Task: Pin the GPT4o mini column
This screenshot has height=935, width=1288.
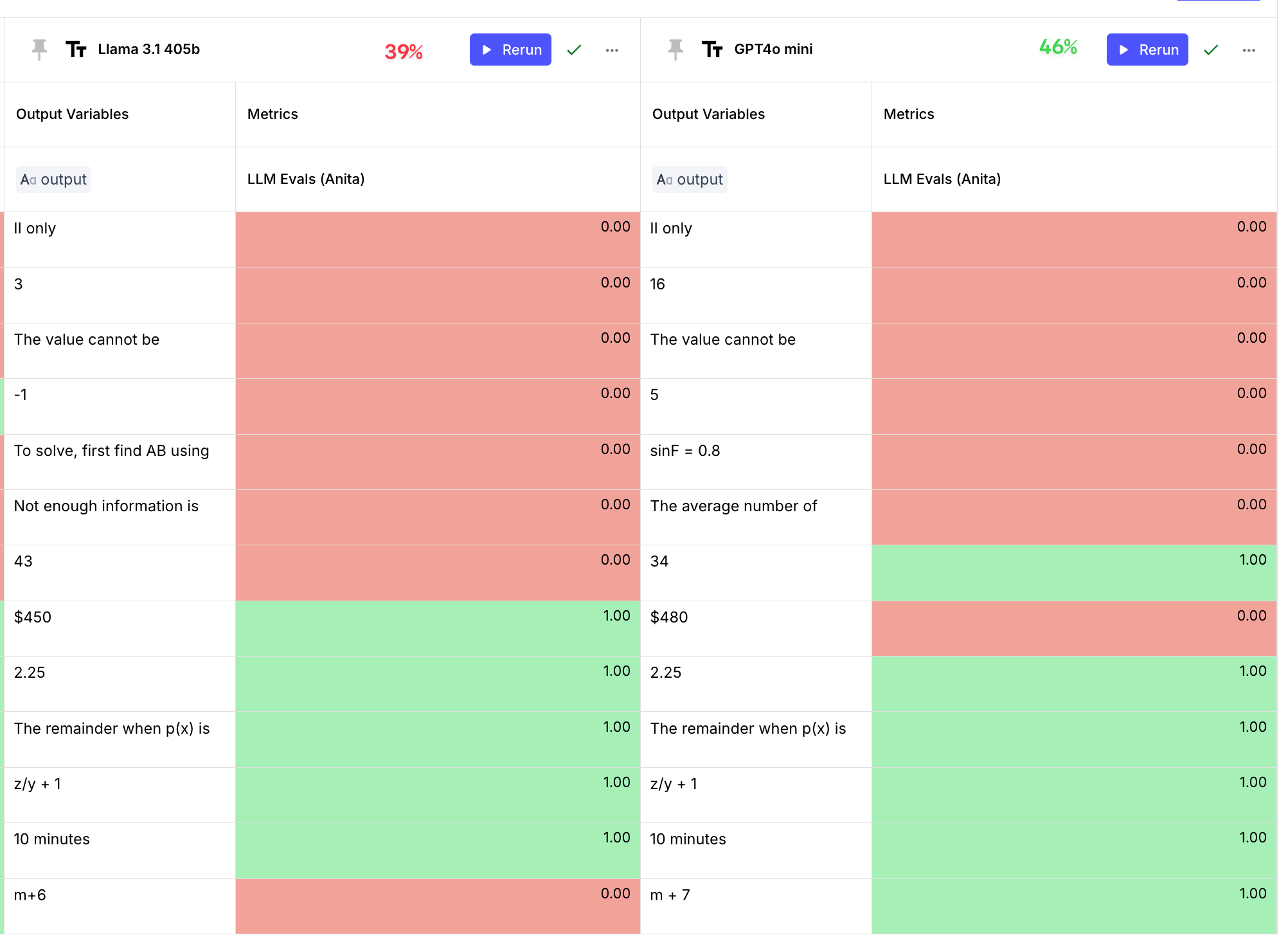Action: tap(675, 50)
